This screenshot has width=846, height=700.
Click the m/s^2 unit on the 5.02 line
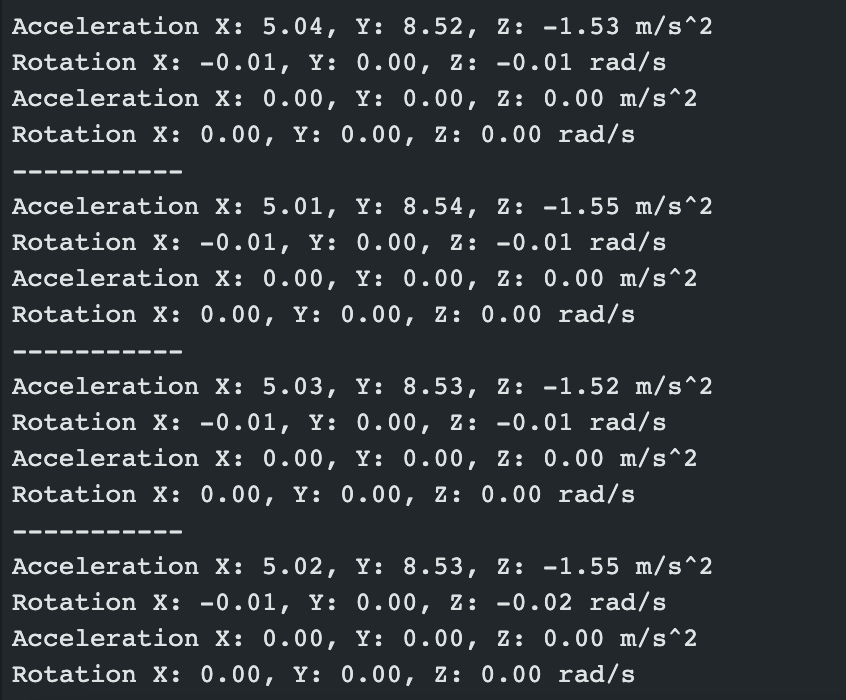674,567
